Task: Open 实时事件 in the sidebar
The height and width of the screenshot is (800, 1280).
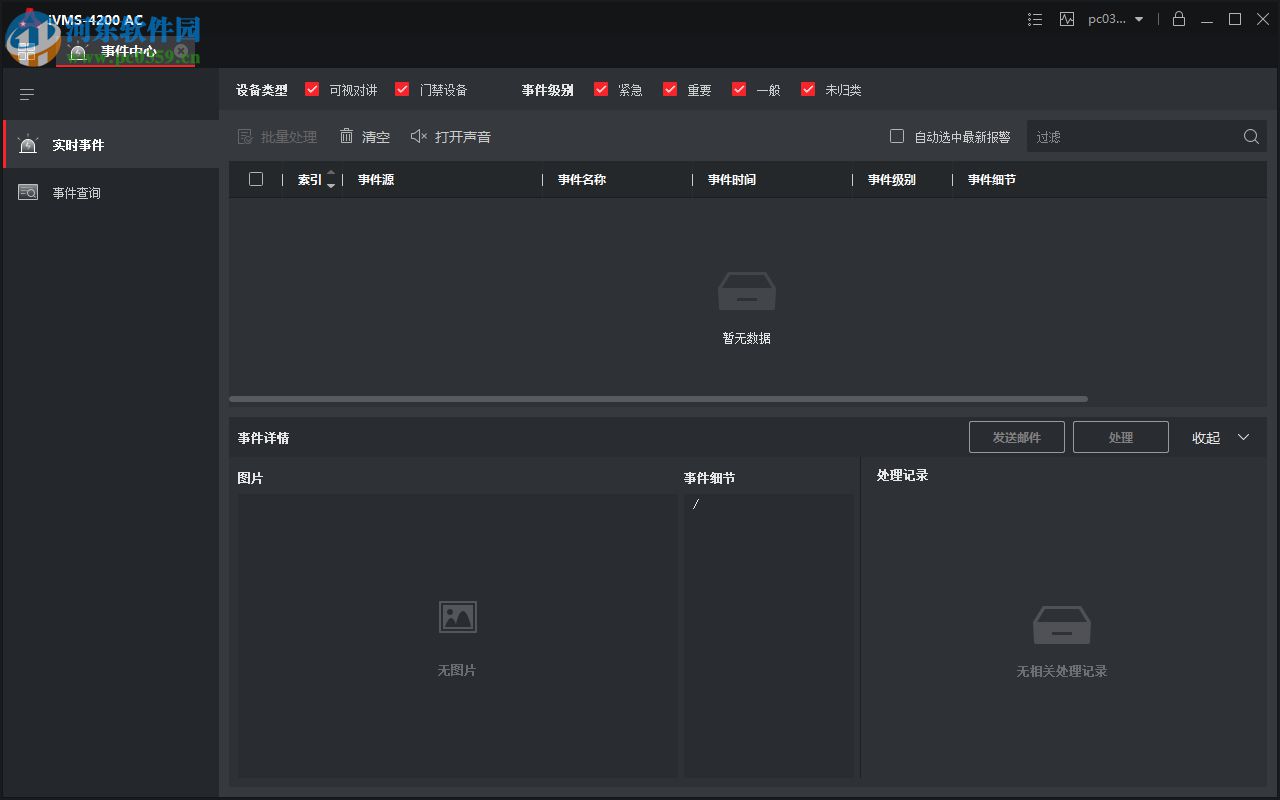Action: click(110, 145)
